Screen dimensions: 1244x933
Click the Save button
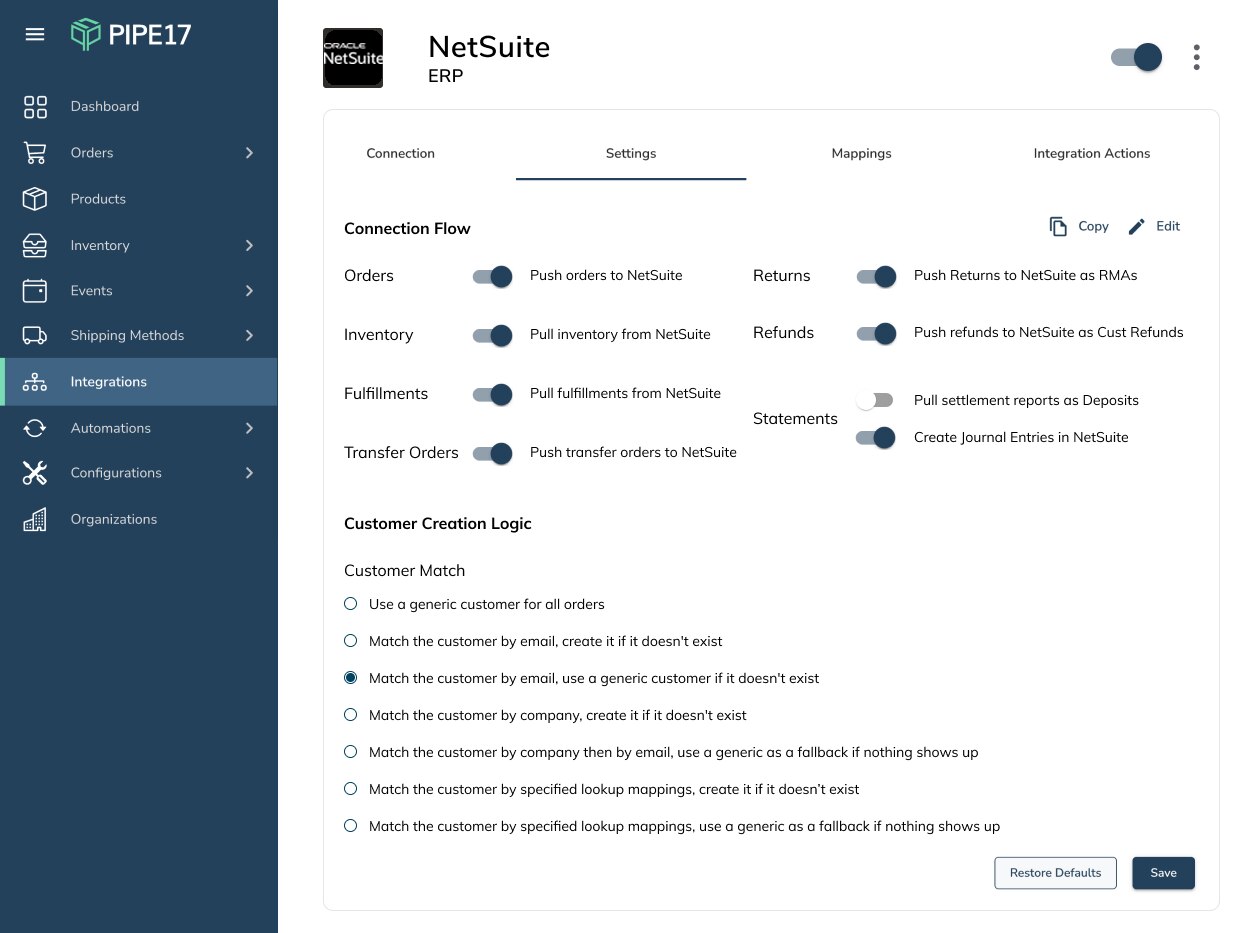click(1163, 873)
